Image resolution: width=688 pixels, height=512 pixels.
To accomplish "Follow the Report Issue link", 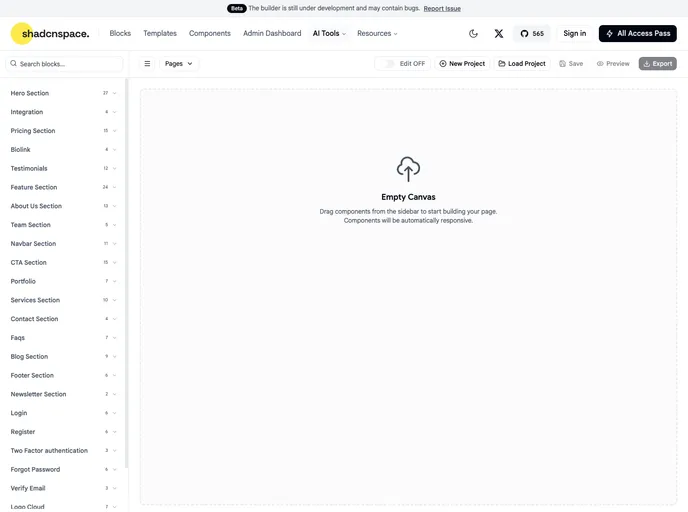I will (442, 8).
